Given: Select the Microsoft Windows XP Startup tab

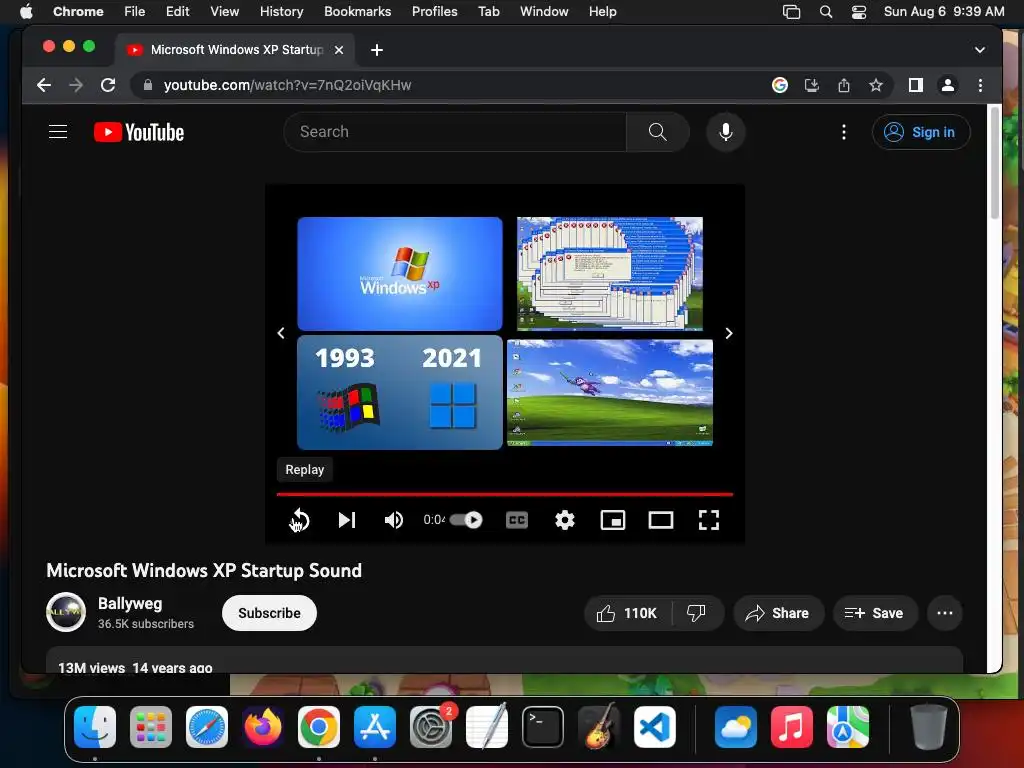Looking at the screenshot, I should tap(235, 50).
